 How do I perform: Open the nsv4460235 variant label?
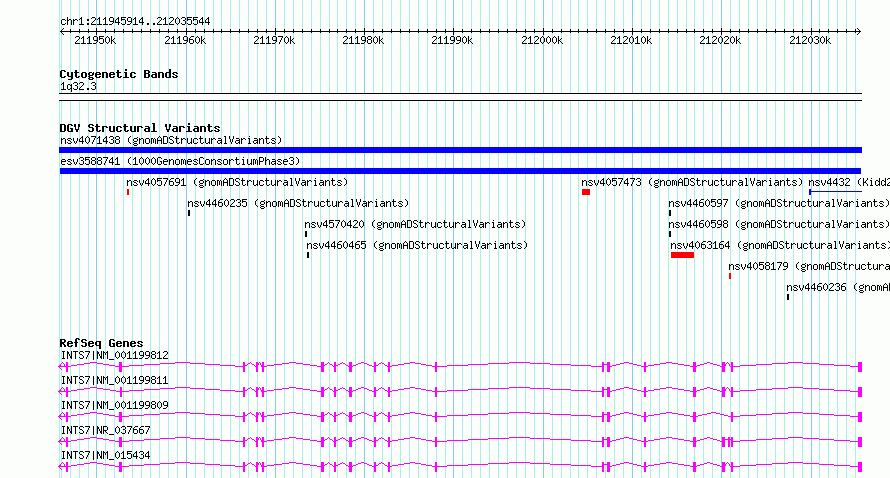(x=298, y=203)
